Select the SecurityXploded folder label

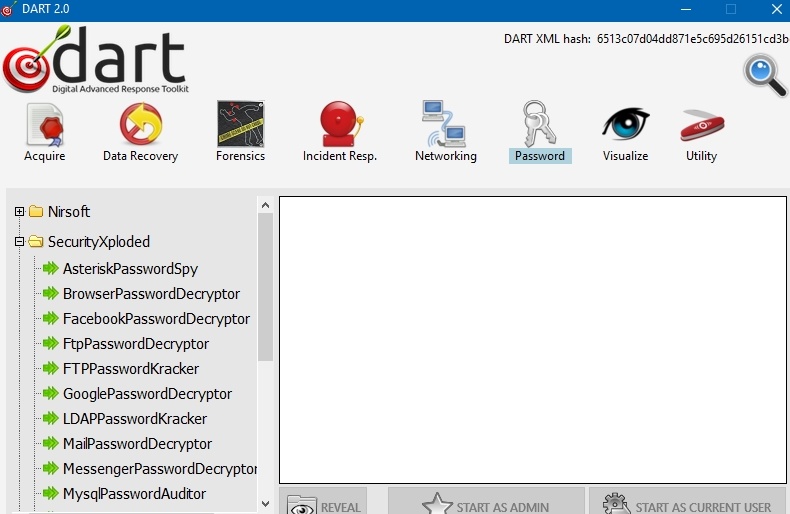click(x=99, y=242)
